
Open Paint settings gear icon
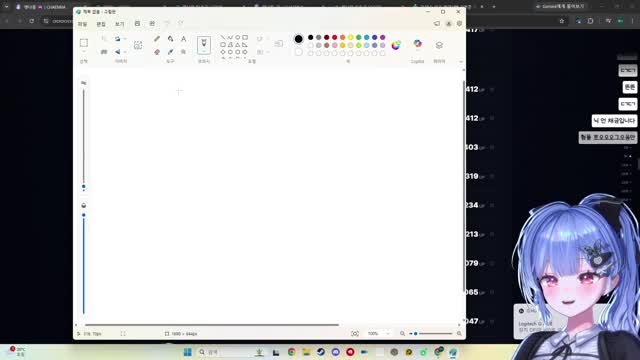[x=460, y=24]
